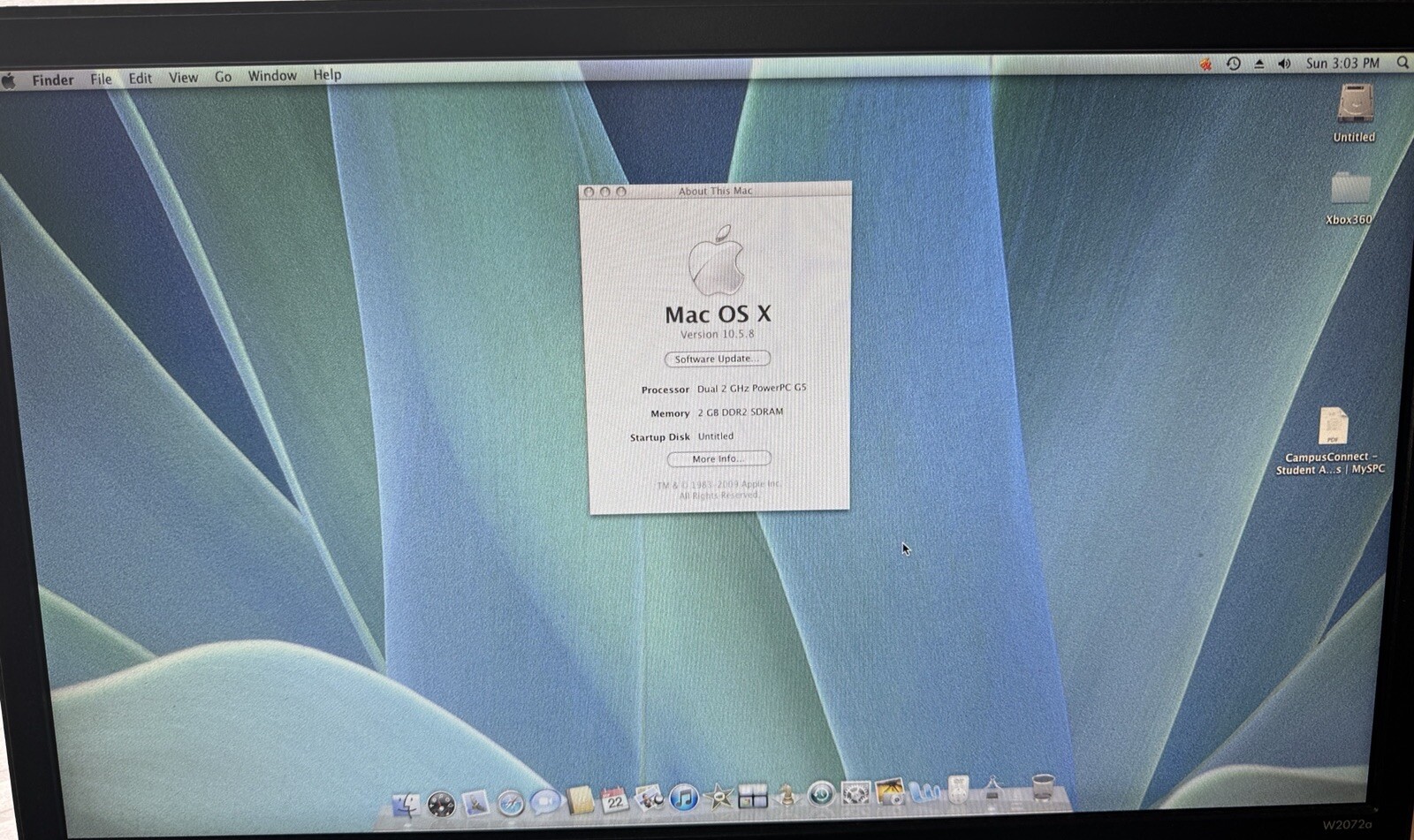Open Spaces grid icon in Dock
This screenshot has height=840, width=1414.
click(752, 797)
